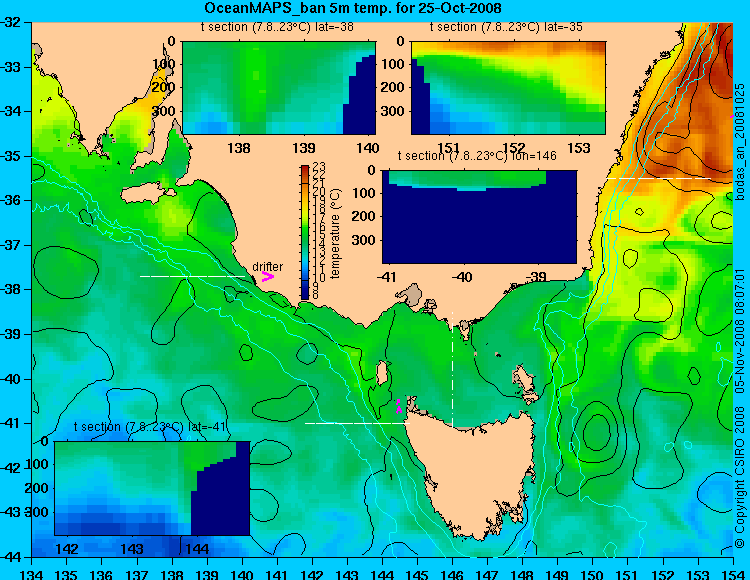This screenshot has width=750, height=580.
Task: Click the '-34' latitude tick label on main axis
Action: [11, 111]
